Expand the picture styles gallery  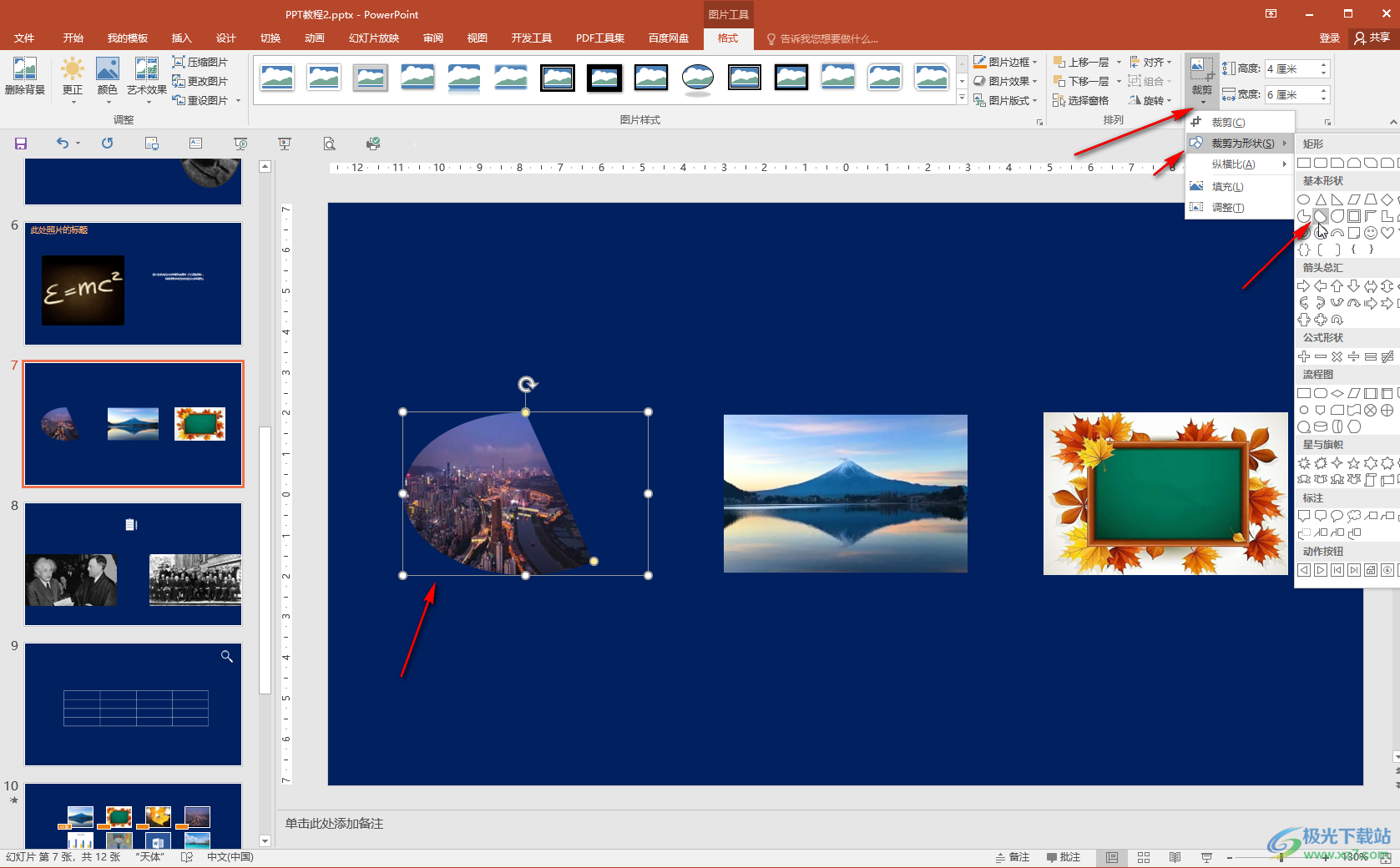click(x=962, y=98)
